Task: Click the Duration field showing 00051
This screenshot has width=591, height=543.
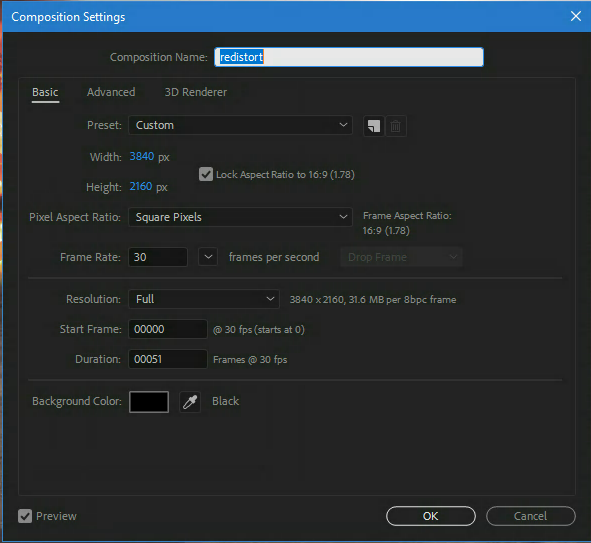Action: [168, 359]
